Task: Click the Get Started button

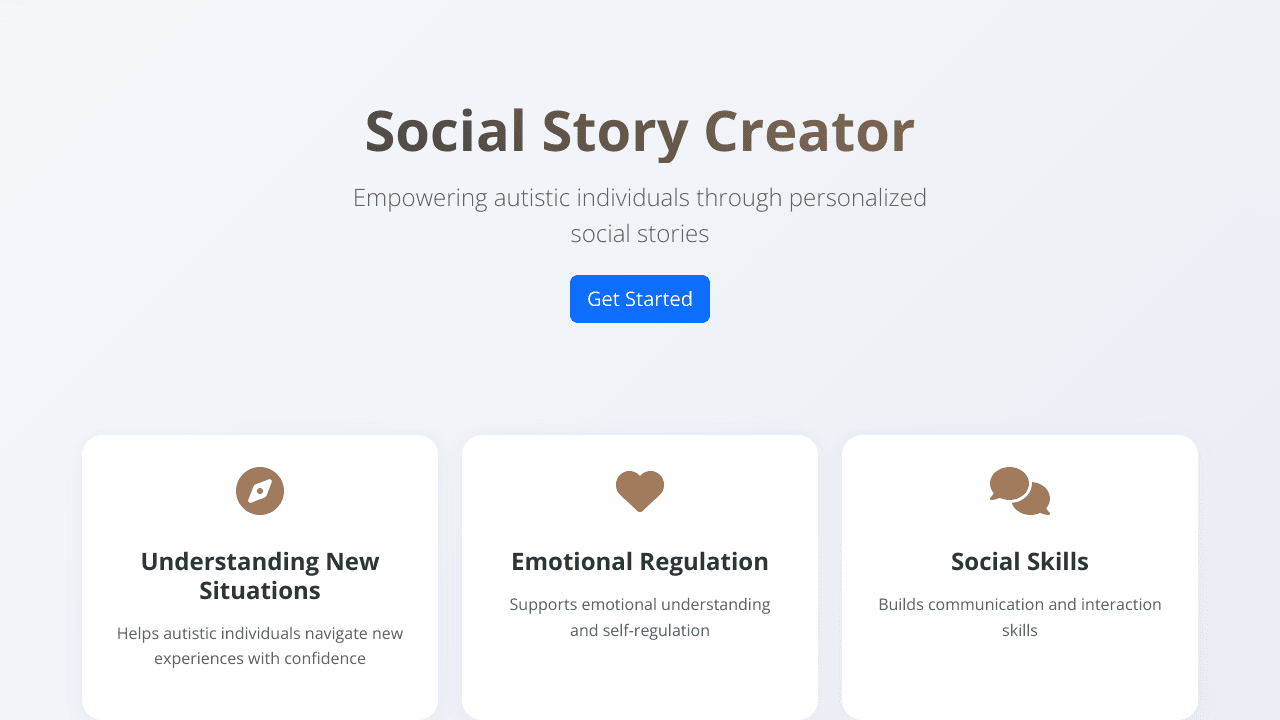Action: (x=640, y=299)
